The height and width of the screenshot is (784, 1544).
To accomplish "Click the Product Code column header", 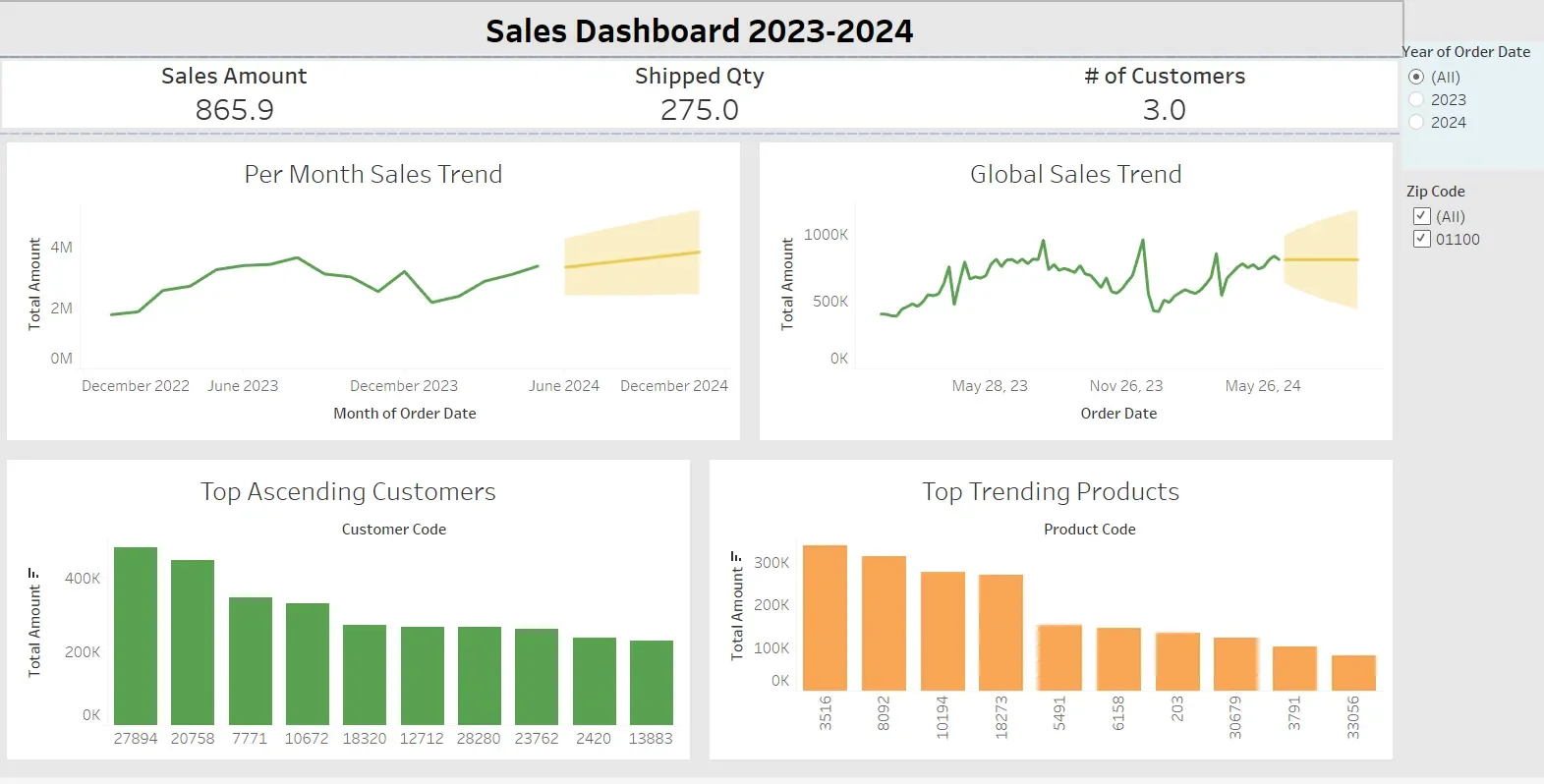I will point(1090,529).
